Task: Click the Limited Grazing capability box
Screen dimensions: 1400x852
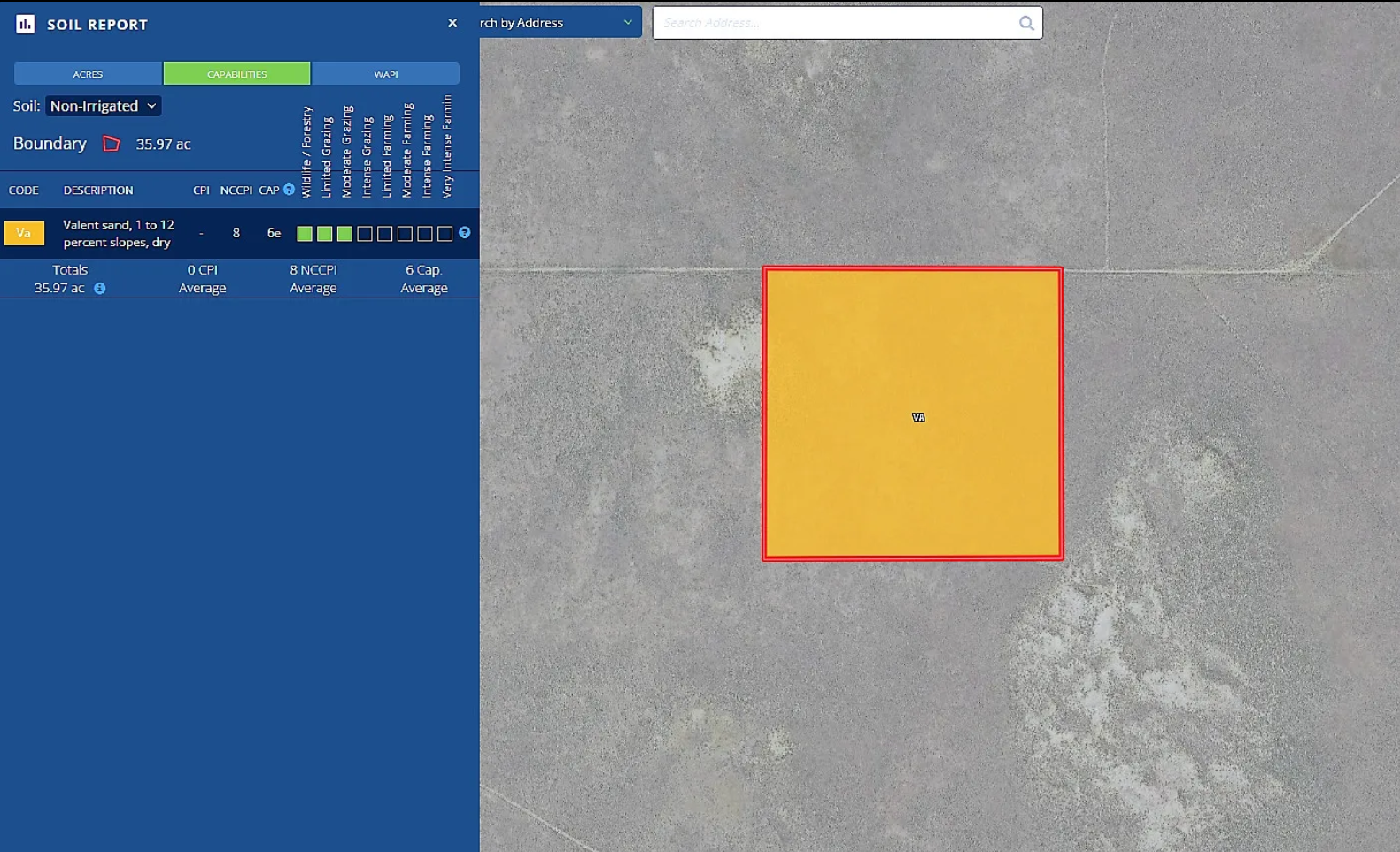Action: point(324,234)
